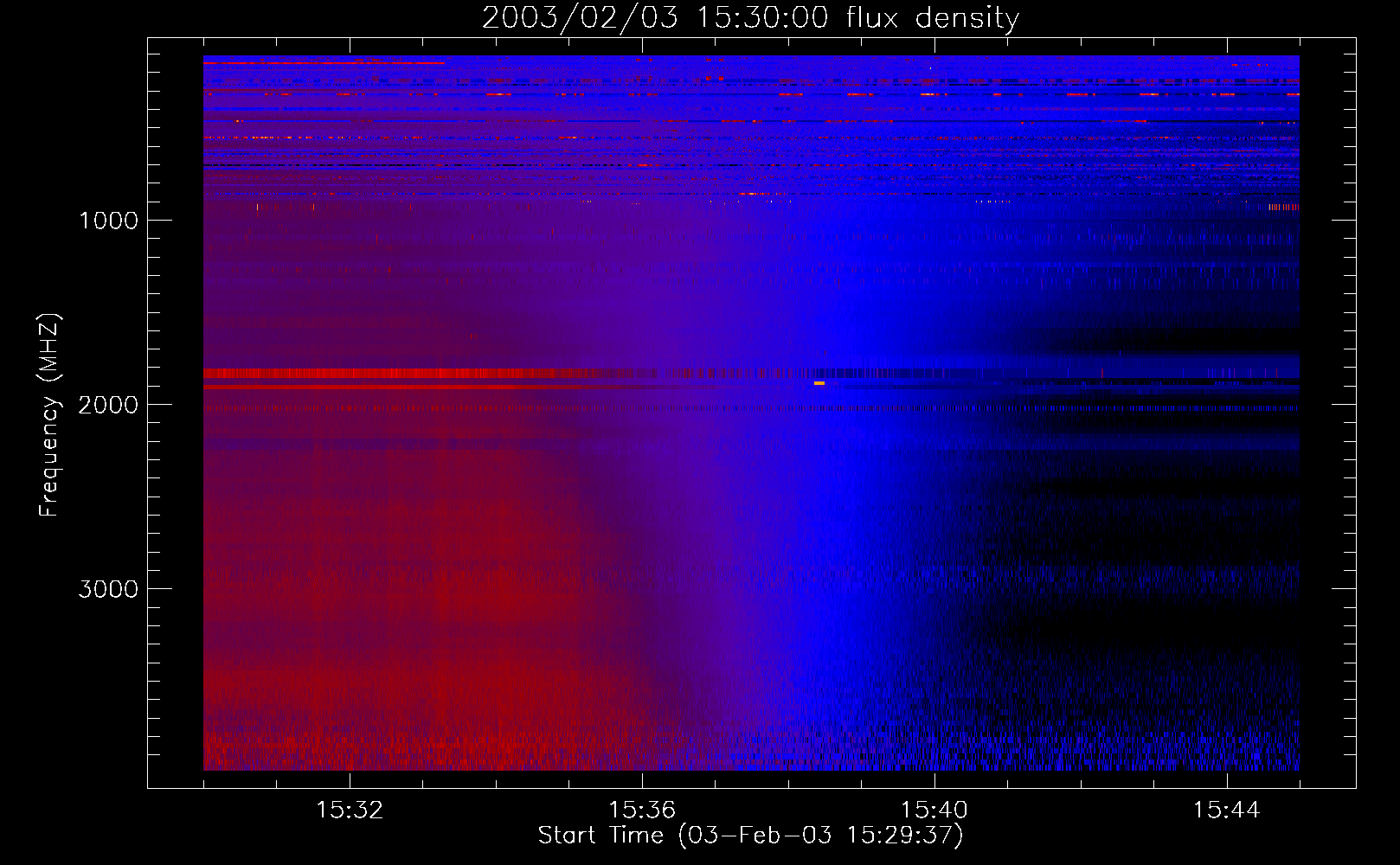Screen dimensions: 1400x865
Task: Click the 15:32 time tick label
Action: pyautogui.click(x=350, y=811)
